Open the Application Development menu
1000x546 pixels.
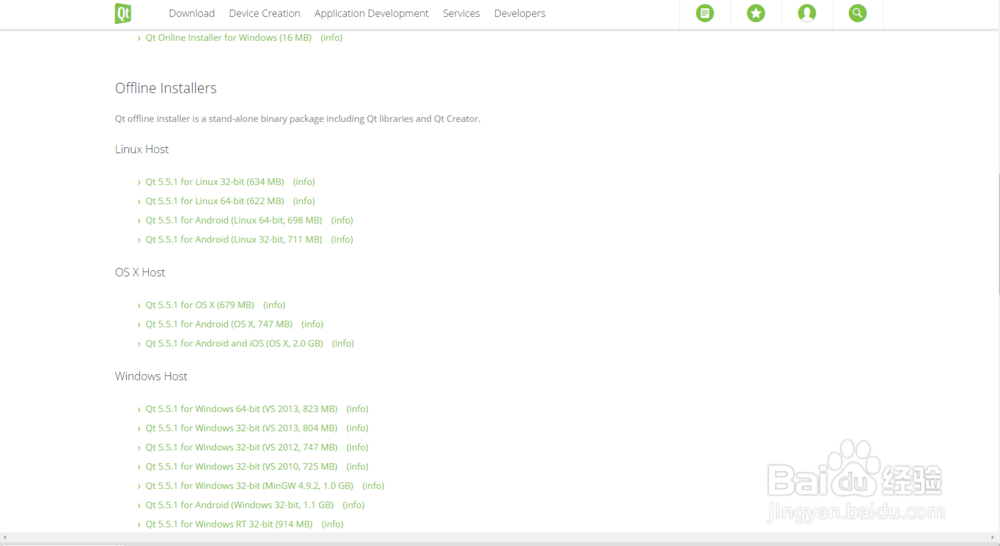371,13
